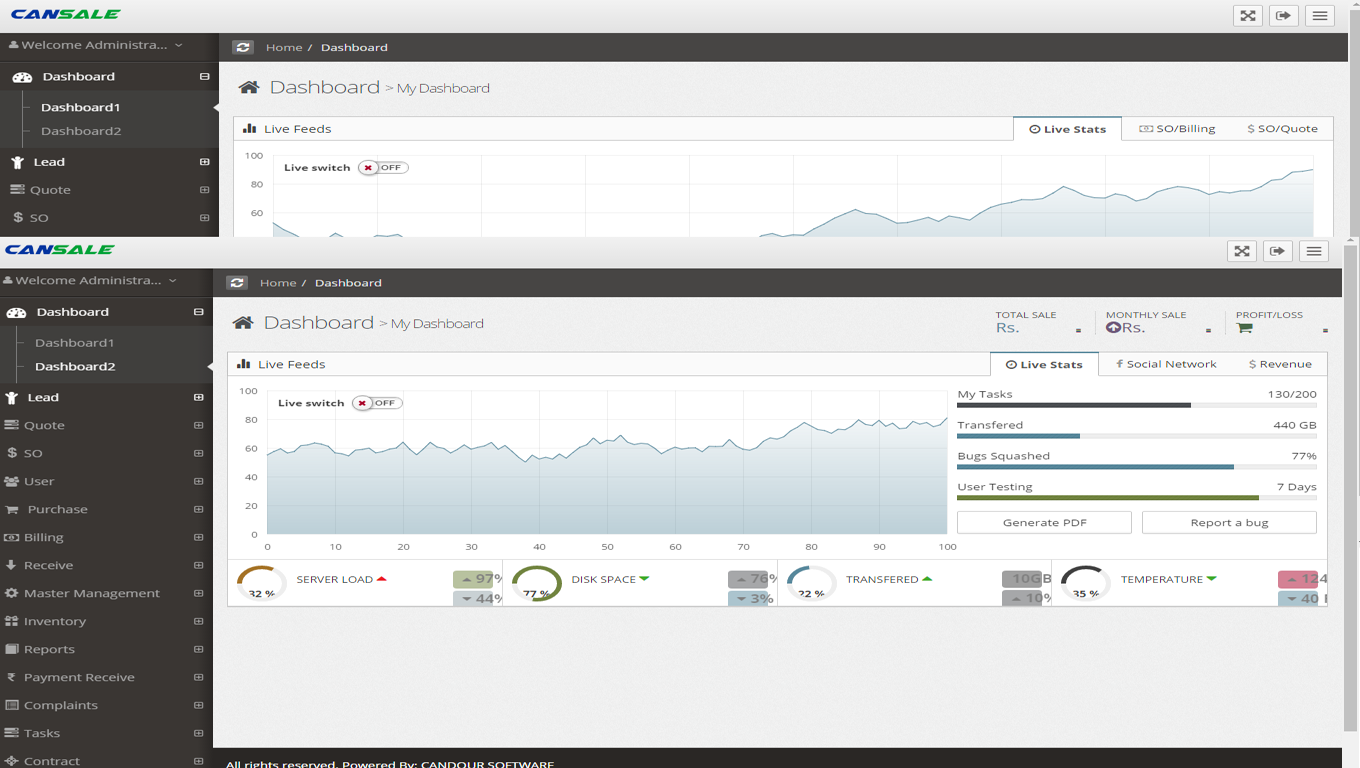Click fullscreen icon in the front Dashboard2 window

1242,251
